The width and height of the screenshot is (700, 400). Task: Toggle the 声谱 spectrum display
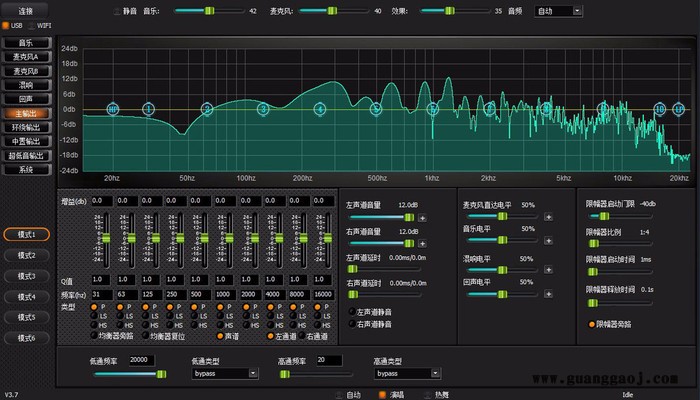[x=220, y=336]
